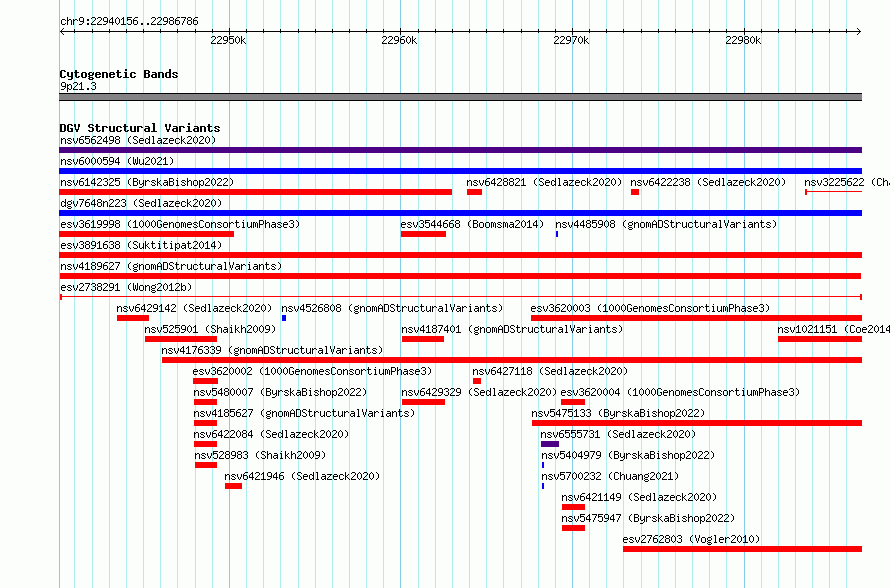890x588 pixels.
Task: Open nsv4526808 (gnomADStructuralVariants) label
Action: (x=392, y=308)
